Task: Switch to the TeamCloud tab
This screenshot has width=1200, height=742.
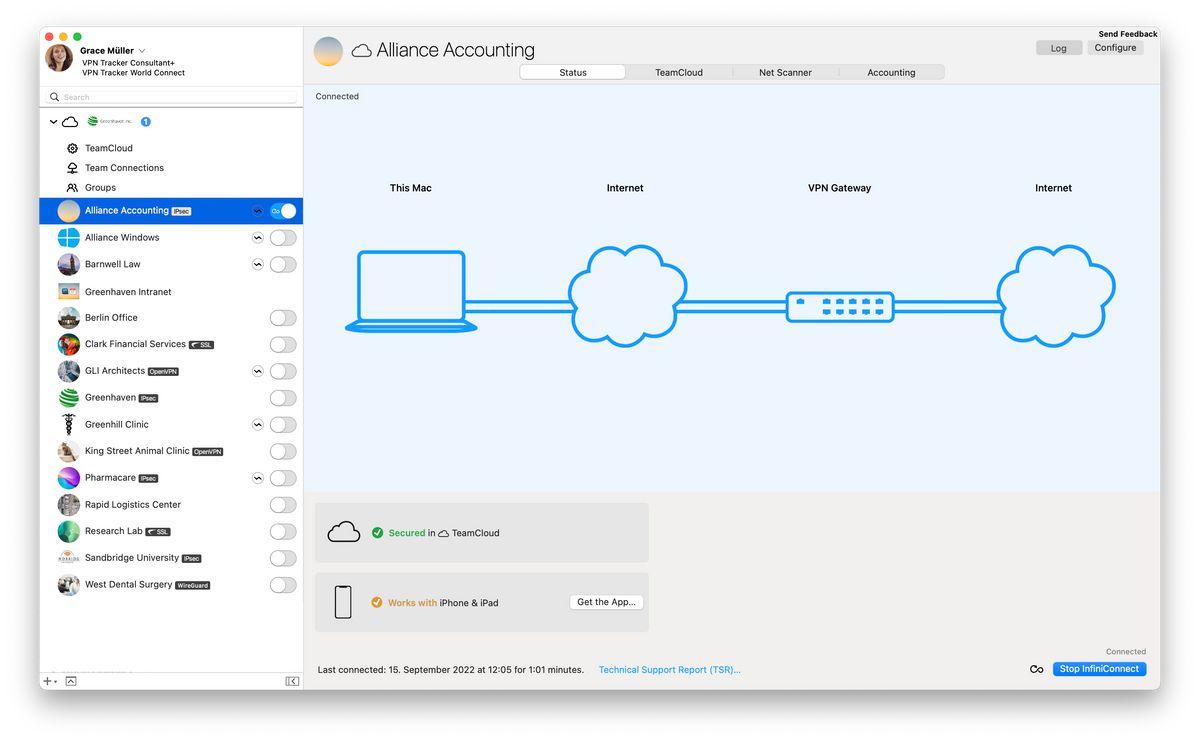Action: [679, 72]
